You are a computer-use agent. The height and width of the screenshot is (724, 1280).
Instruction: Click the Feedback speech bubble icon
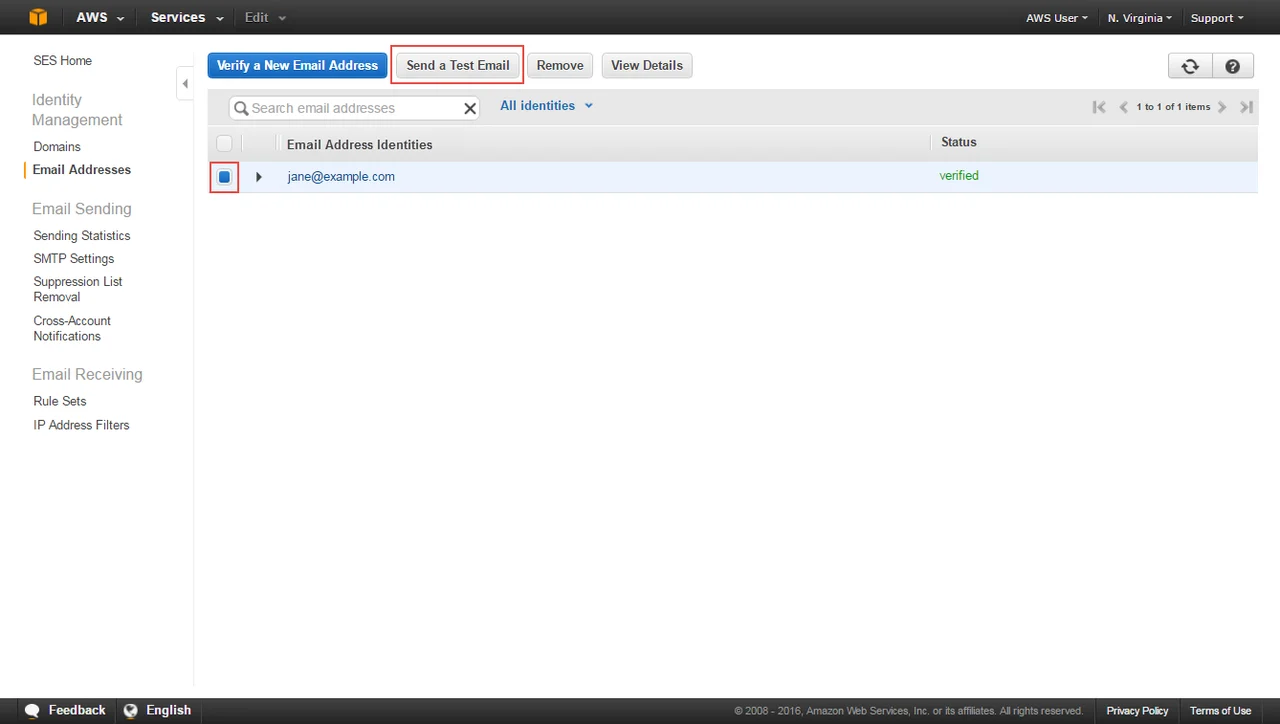click(32, 711)
